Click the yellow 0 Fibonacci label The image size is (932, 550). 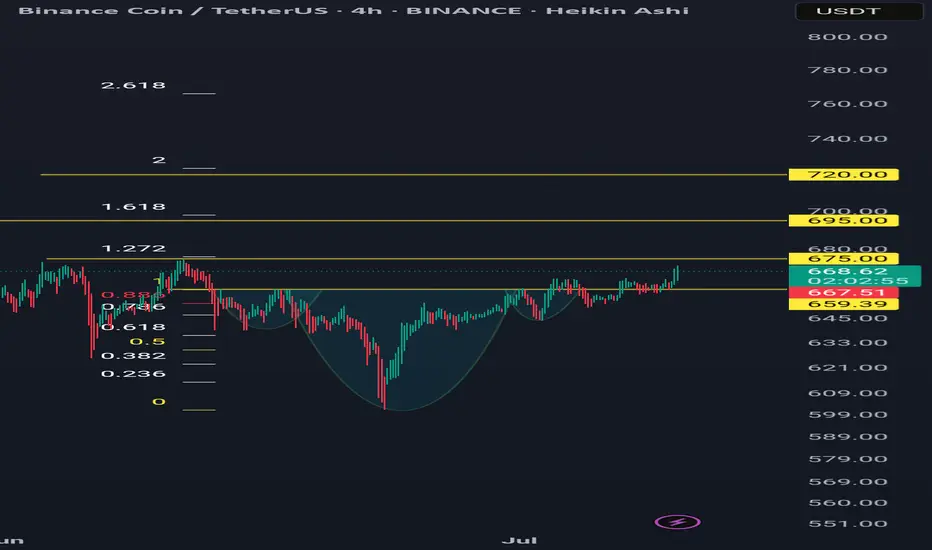pyautogui.click(x=159, y=401)
